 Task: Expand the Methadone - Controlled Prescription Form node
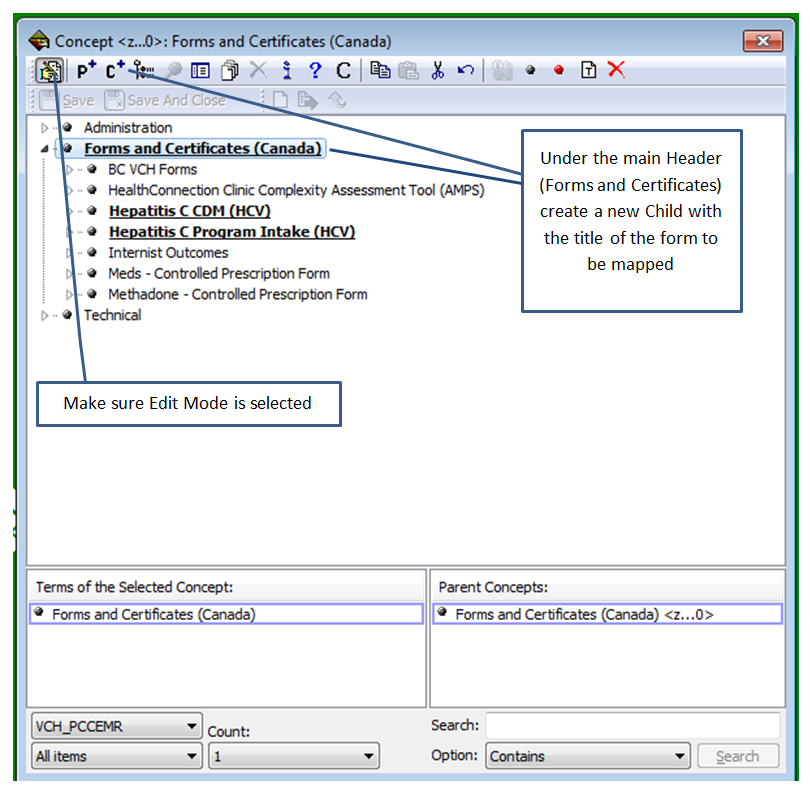[69, 294]
